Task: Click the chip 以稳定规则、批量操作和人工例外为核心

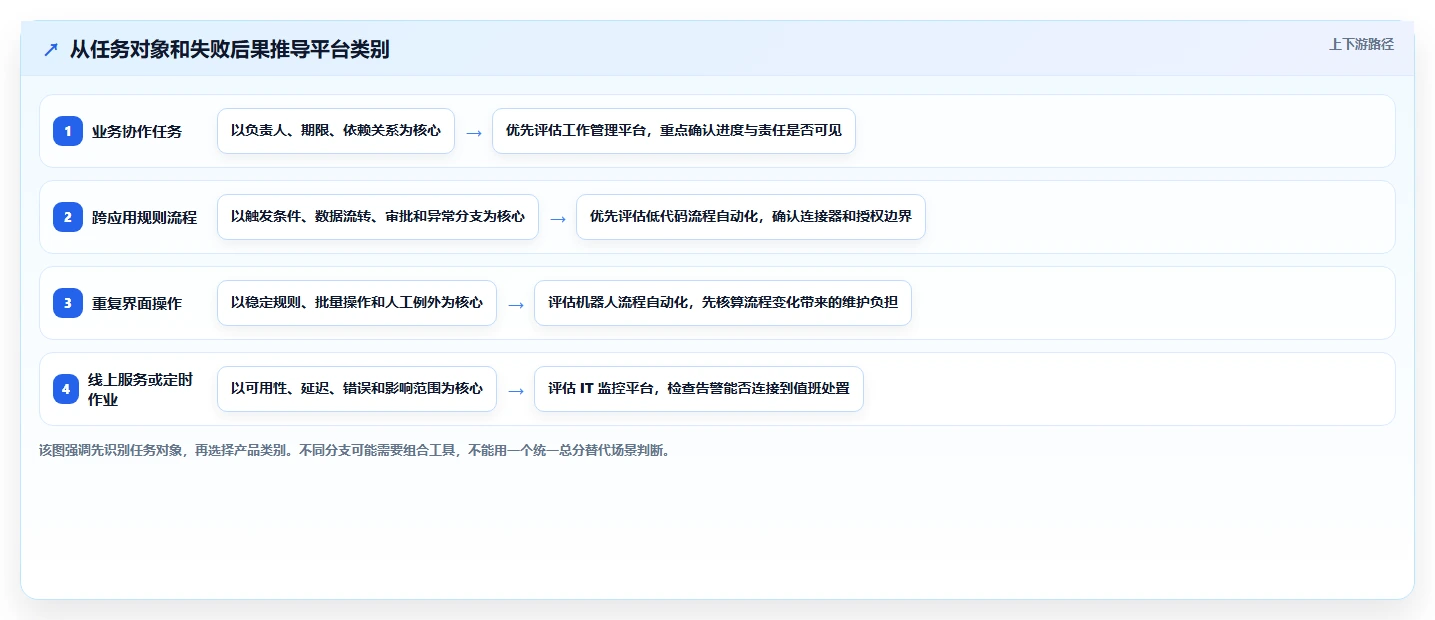Action: tap(357, 303)
